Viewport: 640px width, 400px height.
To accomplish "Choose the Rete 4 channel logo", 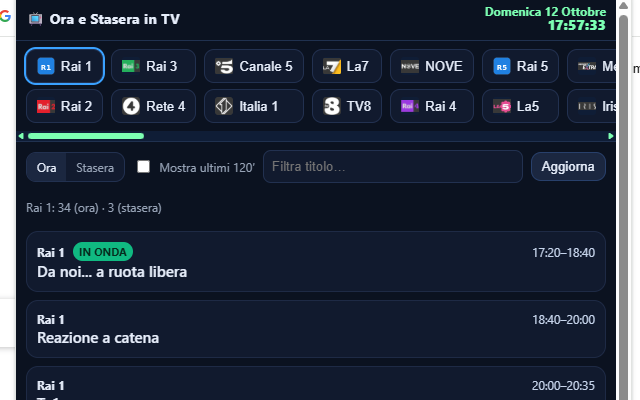I will (x=130, y=105).
